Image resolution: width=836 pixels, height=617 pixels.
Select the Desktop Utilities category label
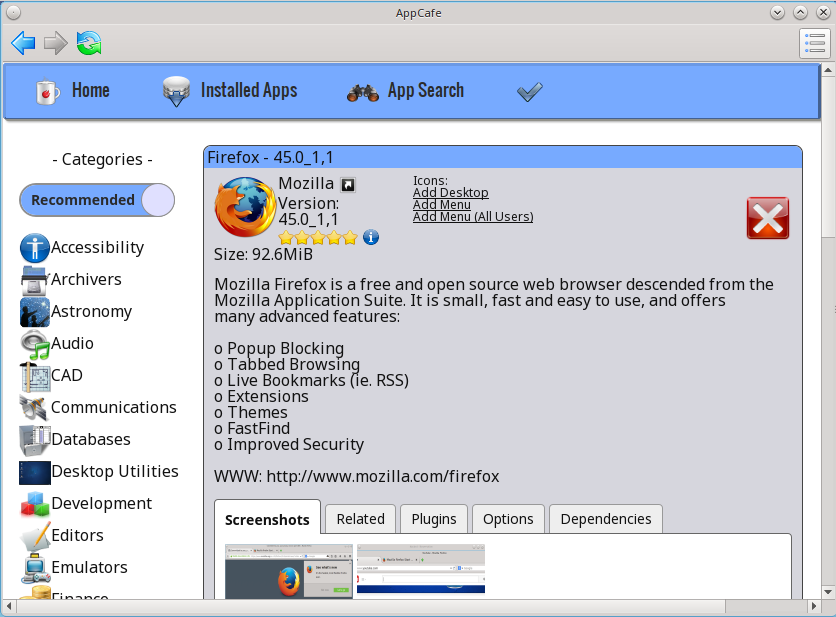coord(115,471)
